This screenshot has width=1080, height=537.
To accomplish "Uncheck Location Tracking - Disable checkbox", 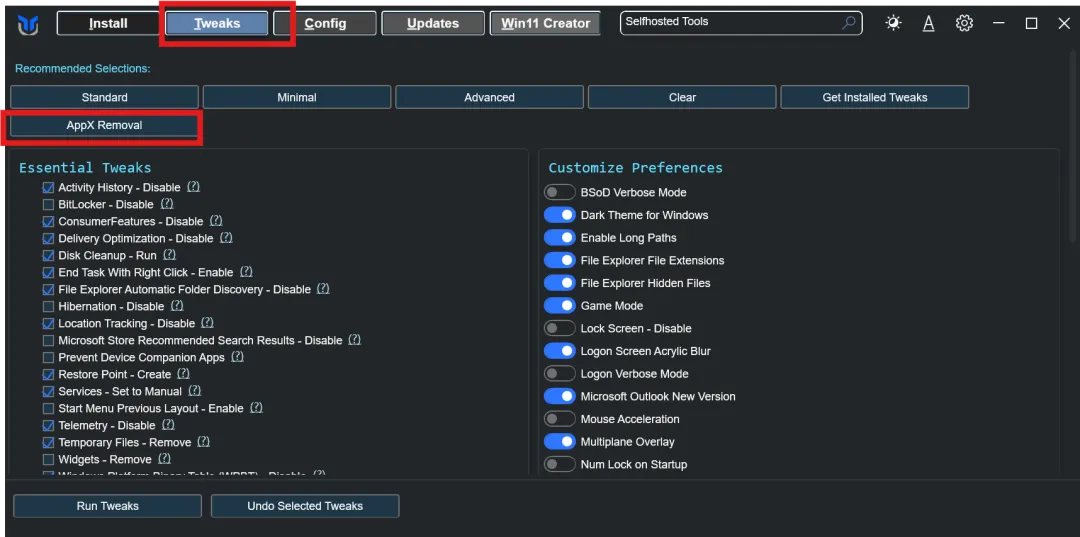I will [x=48, y=323].
